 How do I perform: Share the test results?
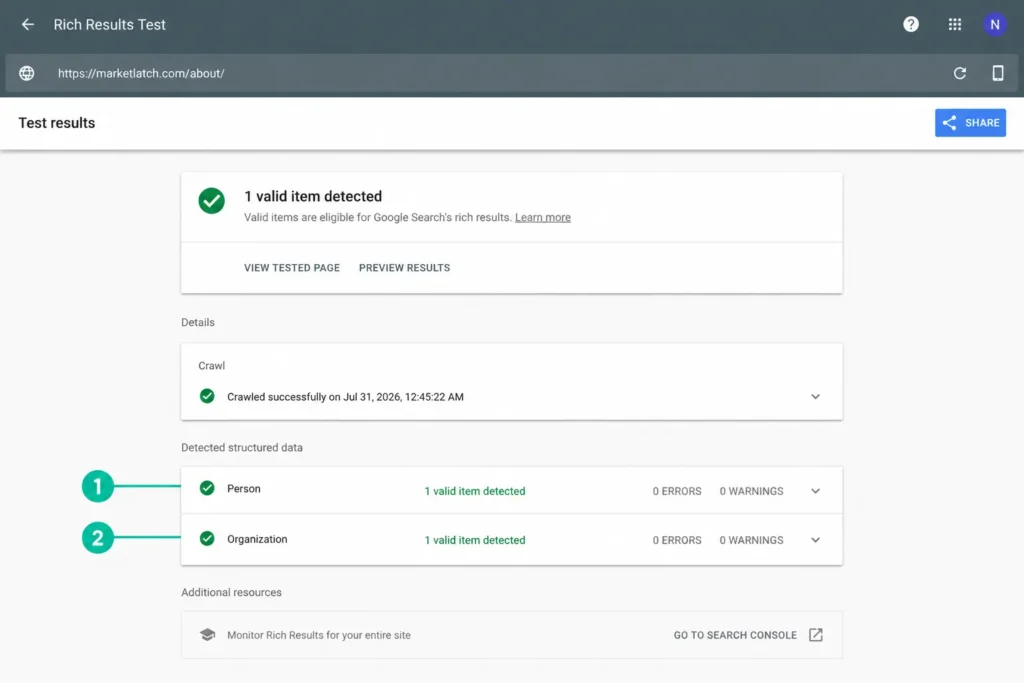point(970,123)
